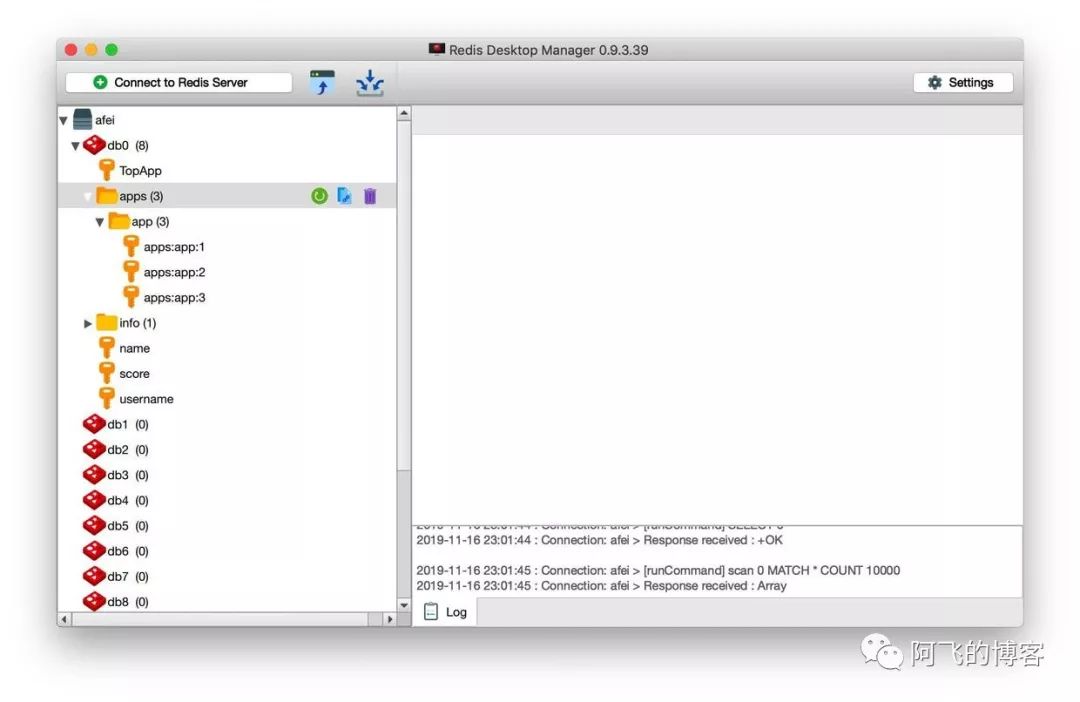
Task: Select the db8 (0) database row
Action: (x=227, y=601)
